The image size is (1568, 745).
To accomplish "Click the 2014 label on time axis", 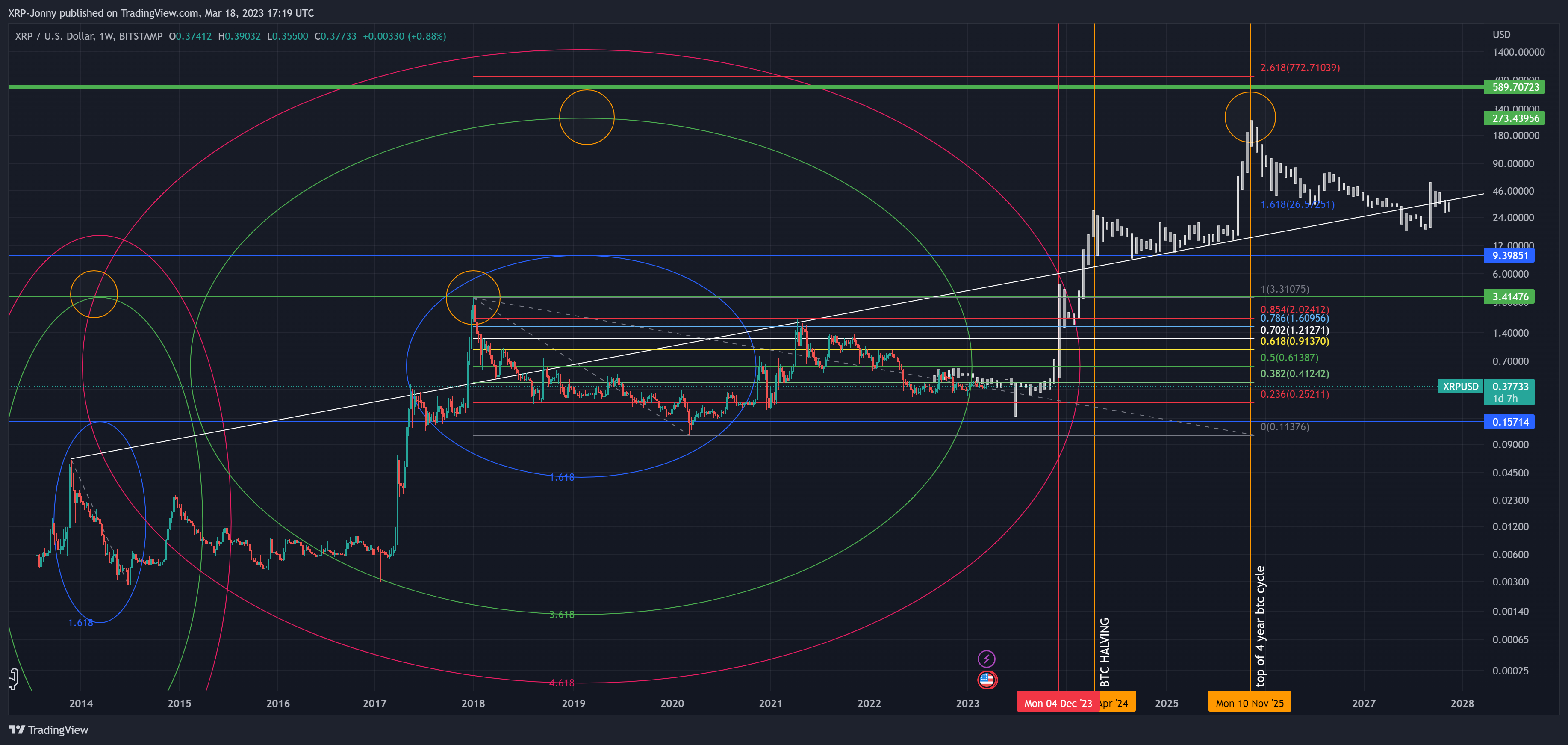I will pos(81,703).
